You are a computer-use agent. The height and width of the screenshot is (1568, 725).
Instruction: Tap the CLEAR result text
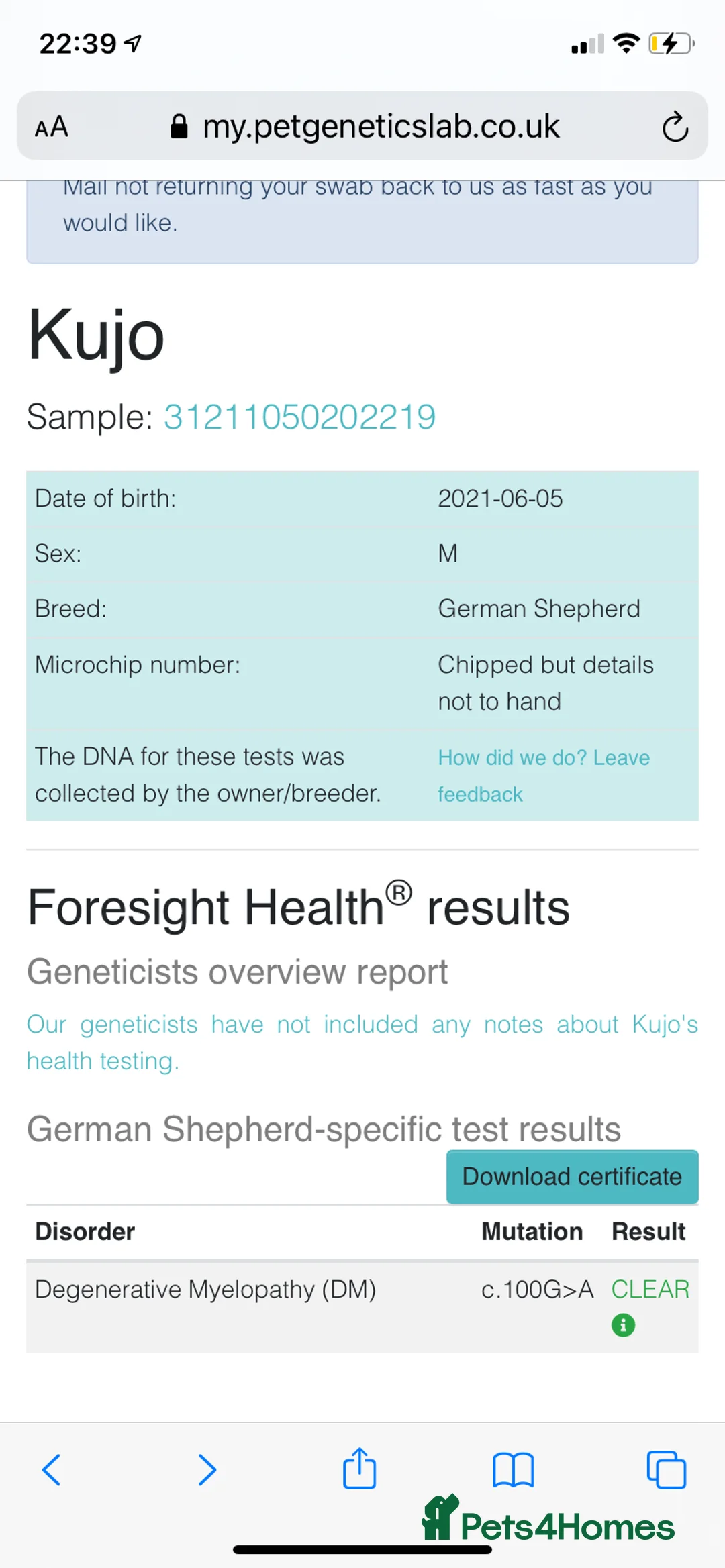pyautogui.click(x=650, y=1289)
